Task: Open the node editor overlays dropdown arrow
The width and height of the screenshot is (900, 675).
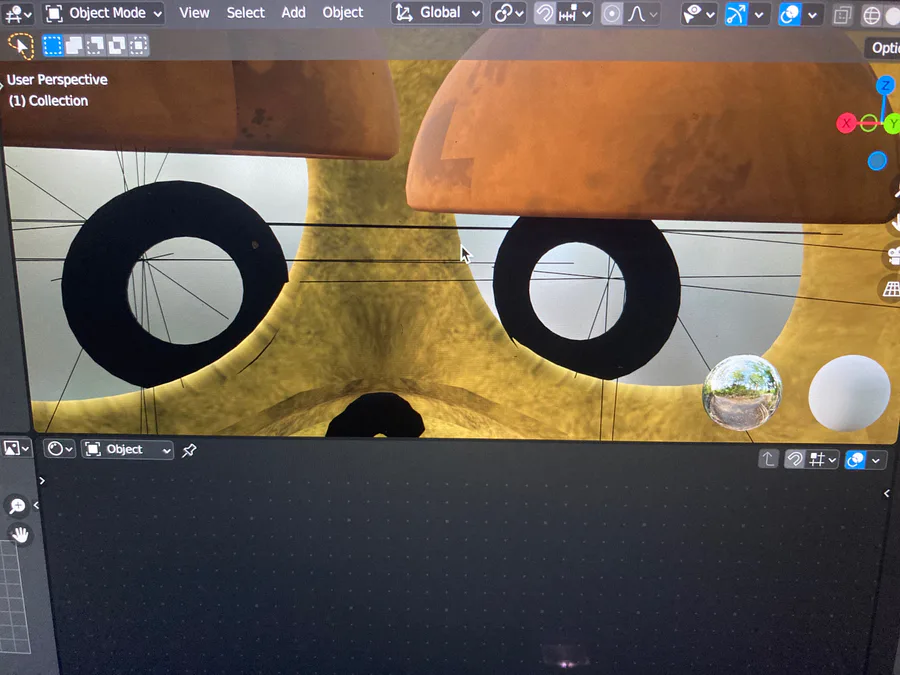Action: pos(876,460)
